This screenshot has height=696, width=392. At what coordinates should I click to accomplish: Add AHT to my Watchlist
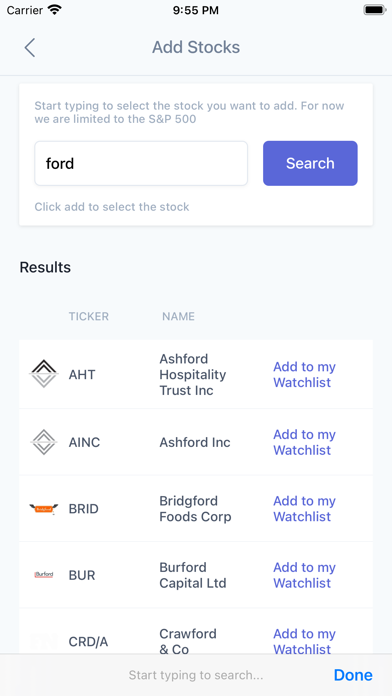(x=305, y=375)
